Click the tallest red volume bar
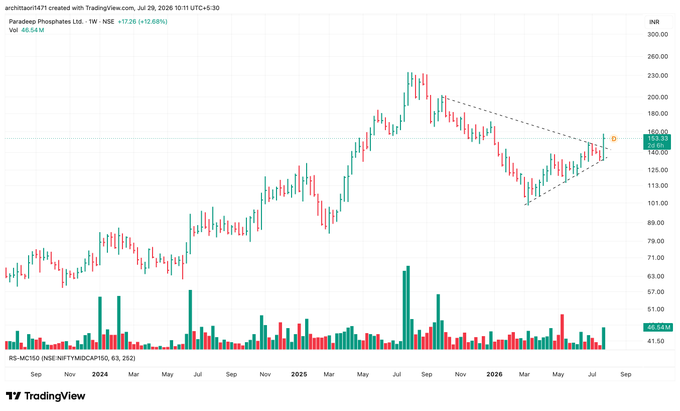 pos(562,332)
